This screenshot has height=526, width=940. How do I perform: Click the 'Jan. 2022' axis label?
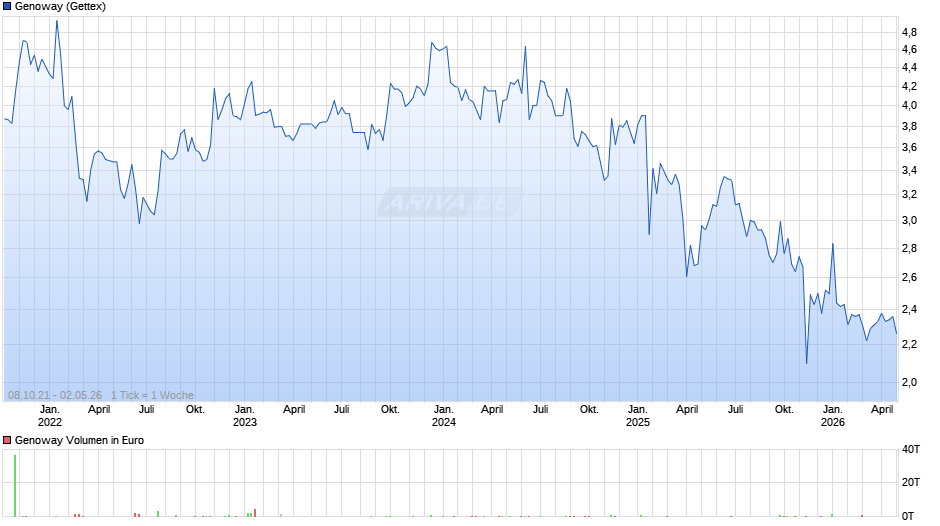(49, 416)
